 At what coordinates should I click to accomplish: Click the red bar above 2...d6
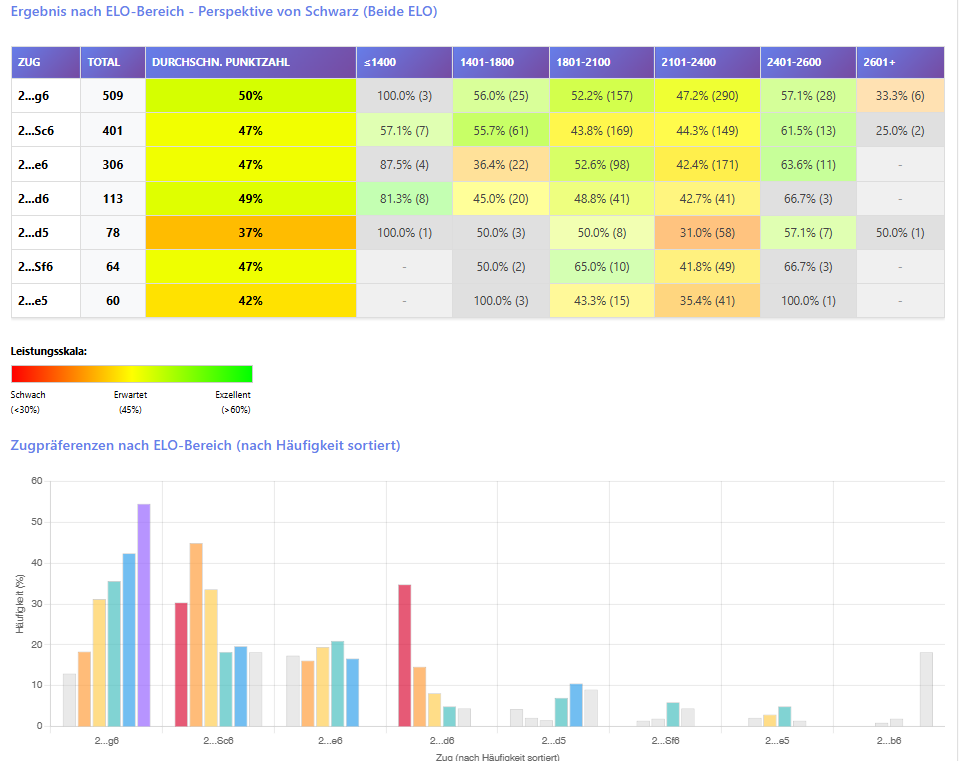tap(405, 655)
